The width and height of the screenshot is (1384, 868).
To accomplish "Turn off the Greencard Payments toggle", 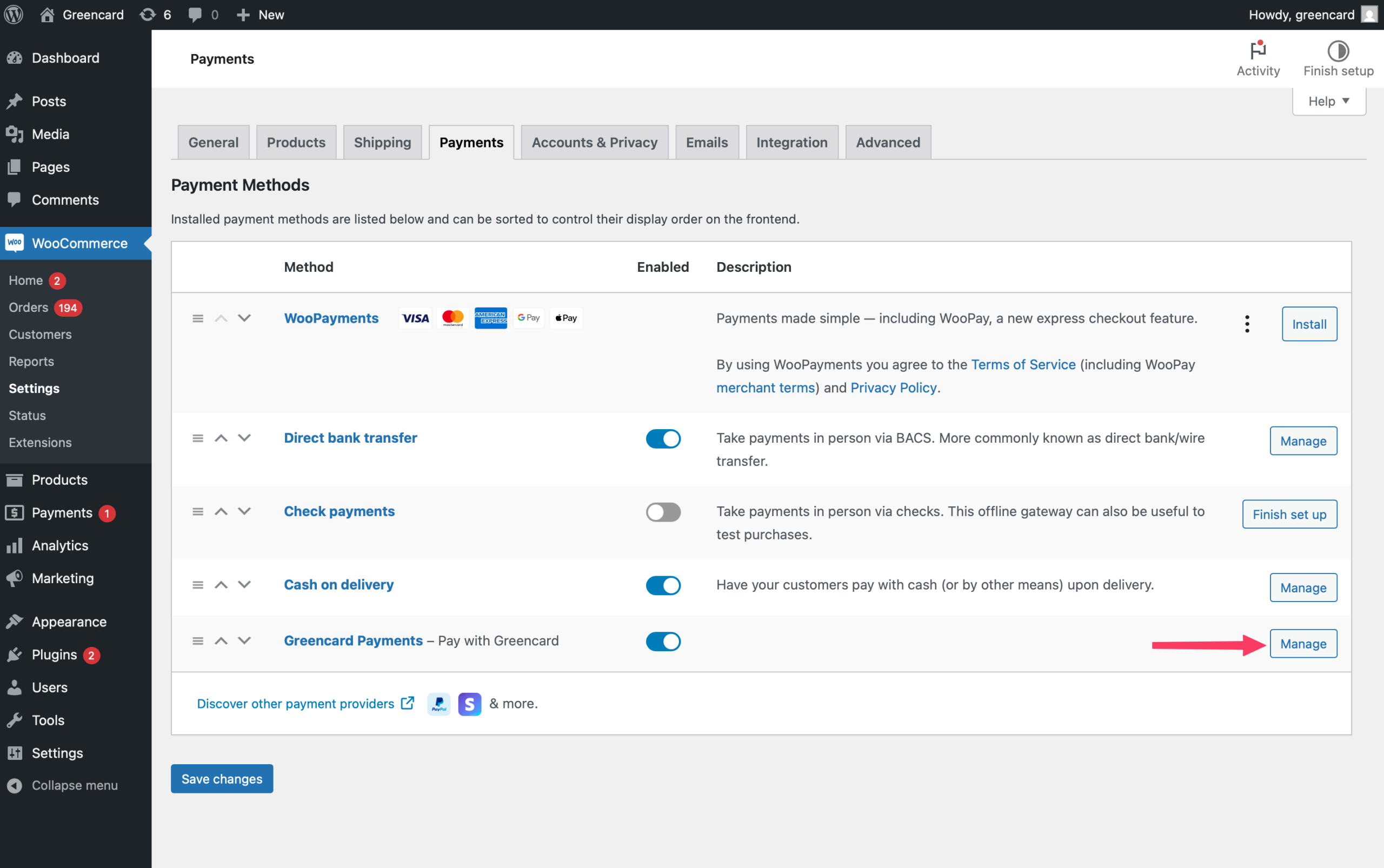I will 663,641.
